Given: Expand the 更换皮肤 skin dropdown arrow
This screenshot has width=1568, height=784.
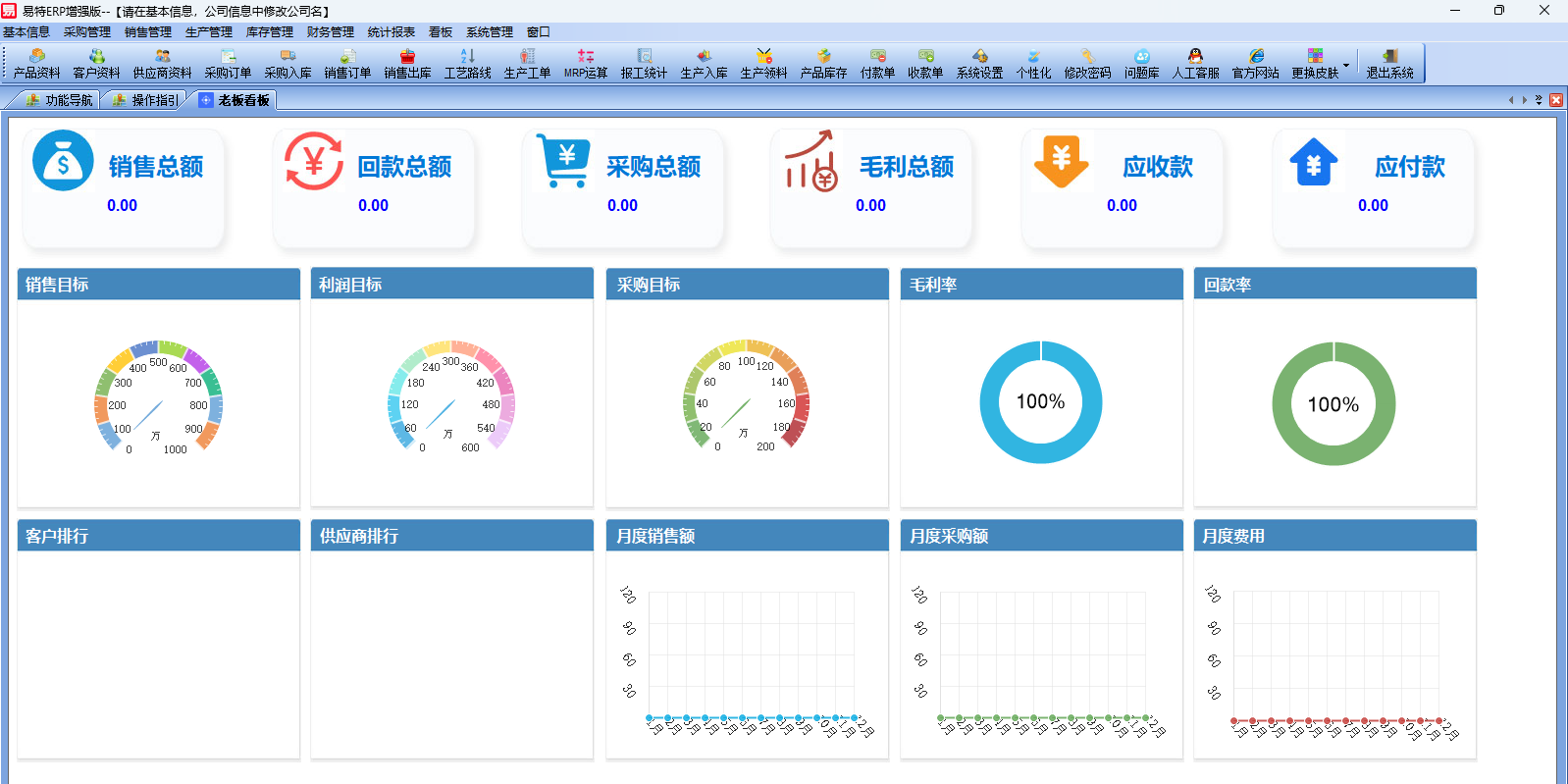Looking at the screenshot, I should [x=1346, y=65].
